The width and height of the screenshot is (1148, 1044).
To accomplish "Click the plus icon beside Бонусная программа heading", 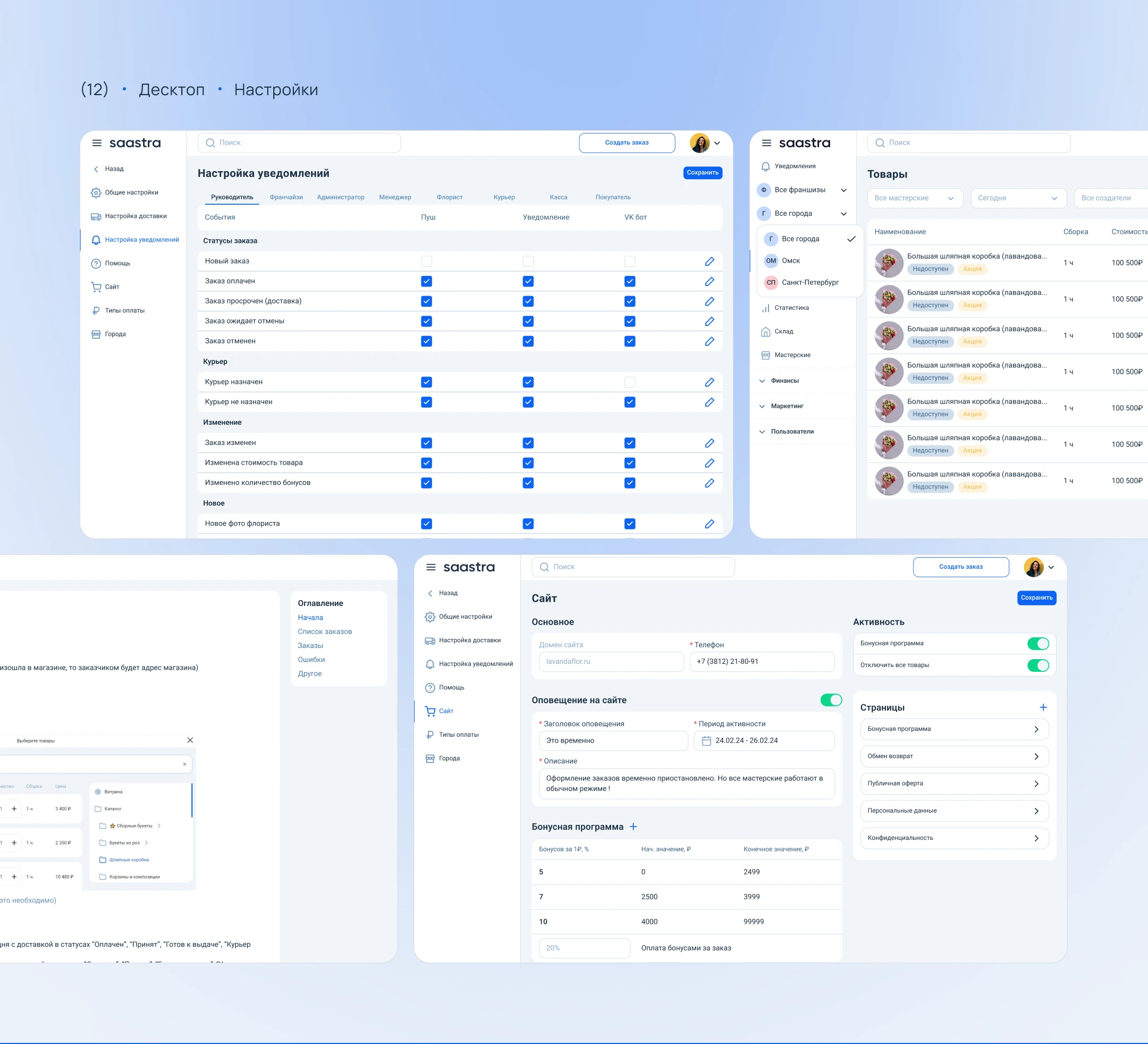I will (633, 827).
